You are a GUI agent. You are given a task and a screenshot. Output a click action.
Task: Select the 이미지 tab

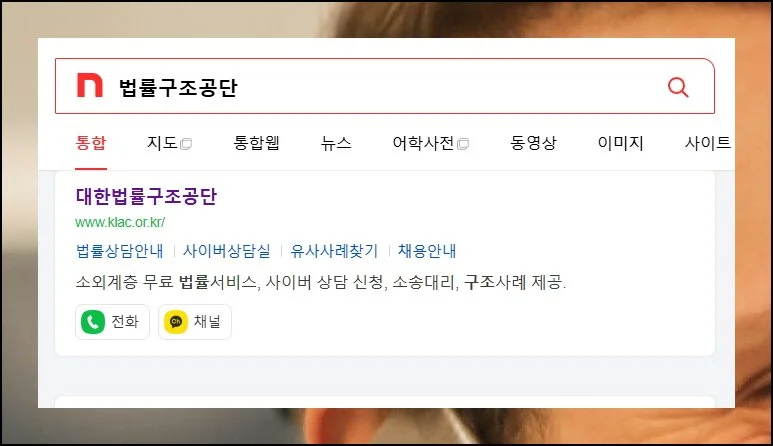[621, 143]
